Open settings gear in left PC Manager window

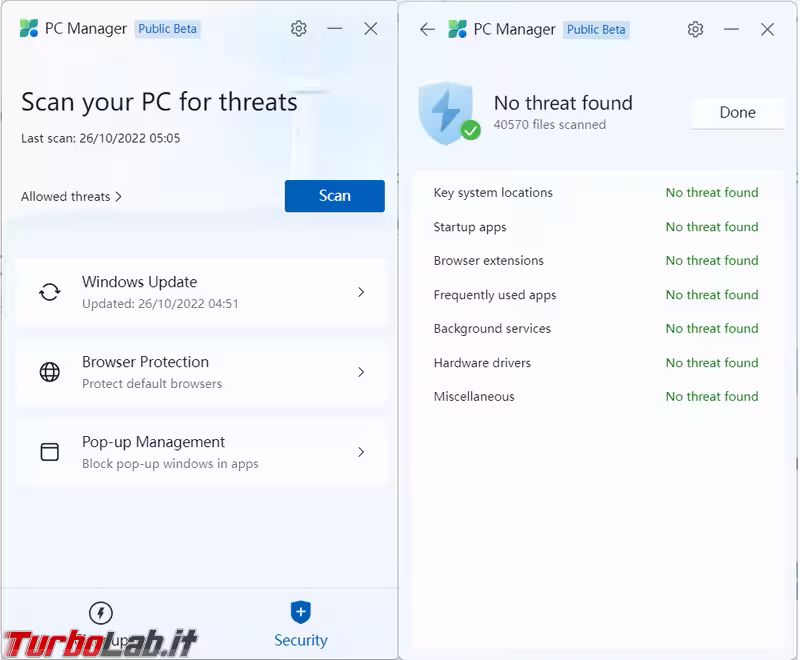(299, 29)
